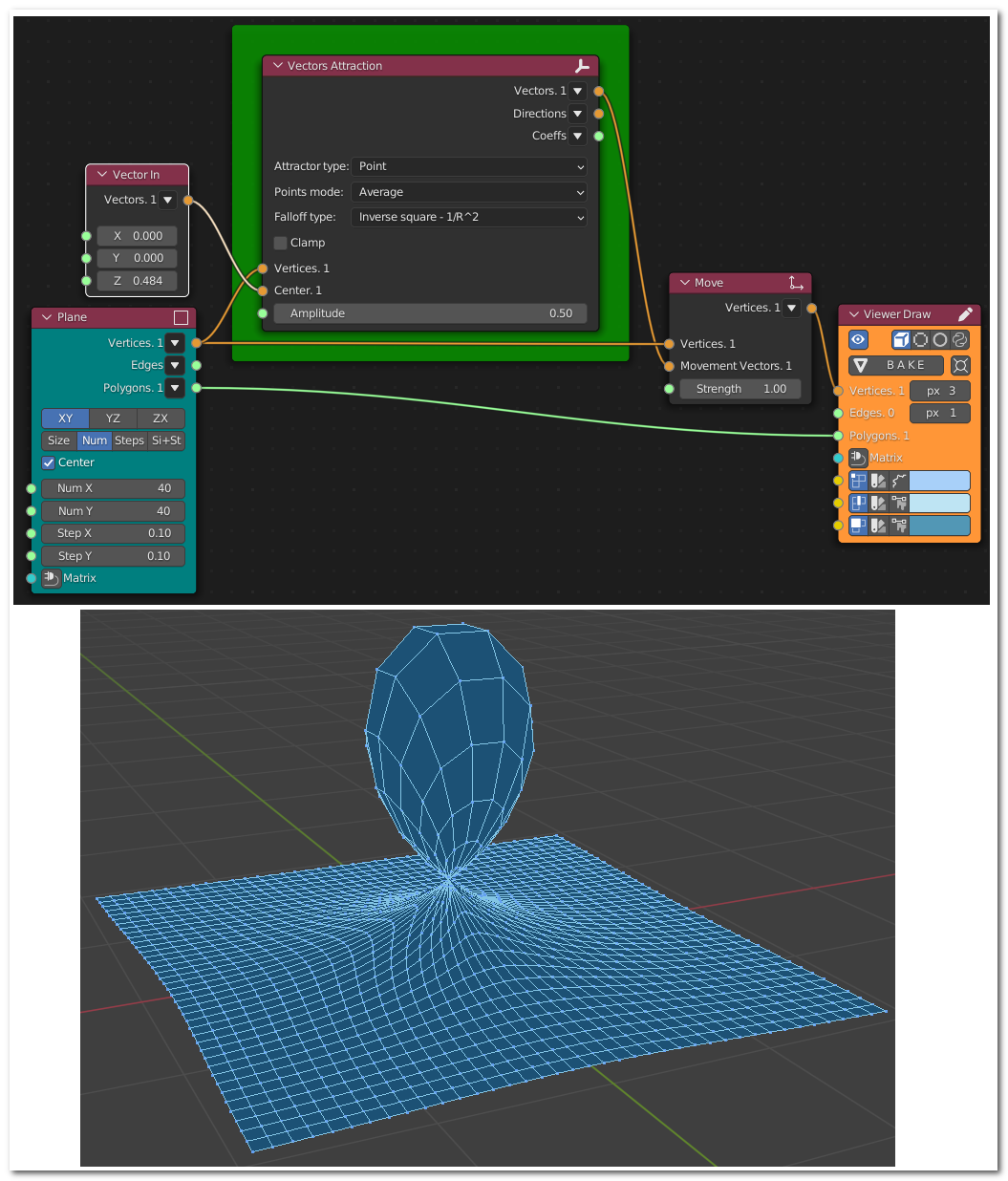Click the Step Y field

[x=114, y=556]
